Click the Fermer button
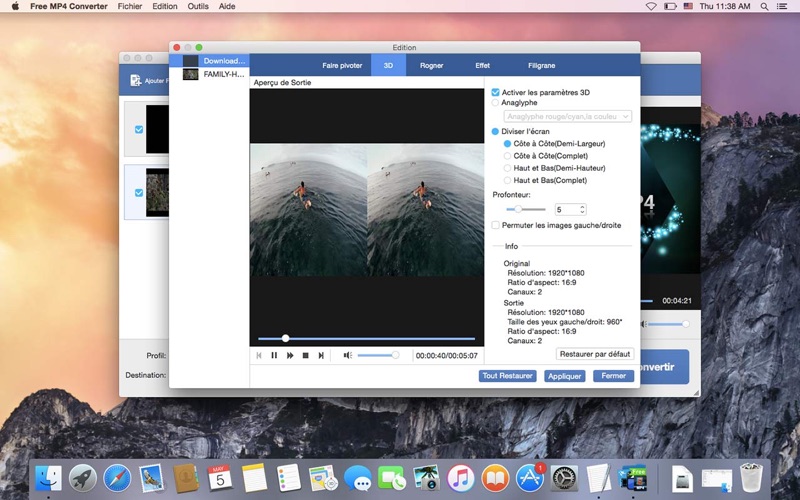800x500 pixels. click(x=613, y=376)
